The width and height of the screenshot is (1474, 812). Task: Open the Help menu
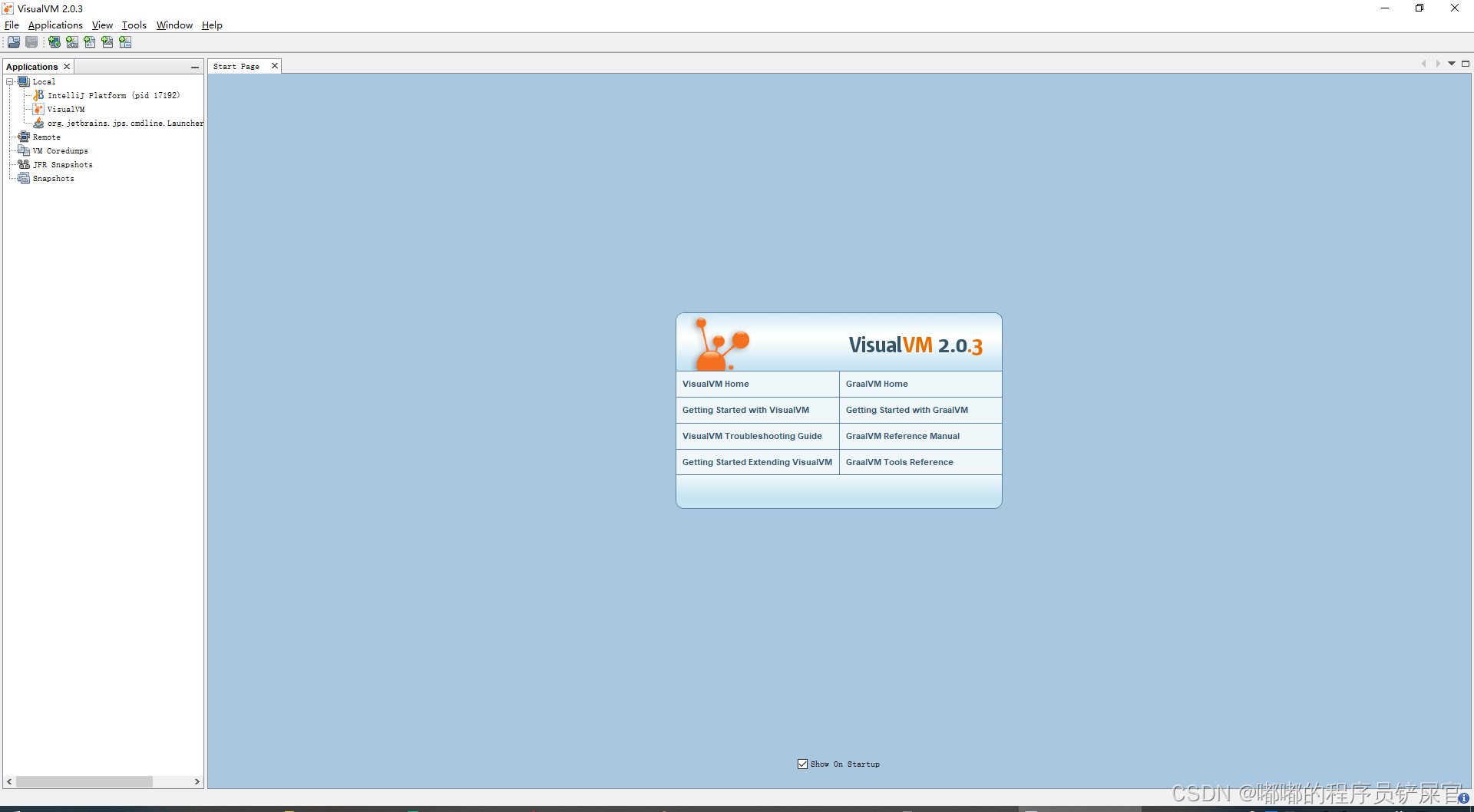click(212, 25)
